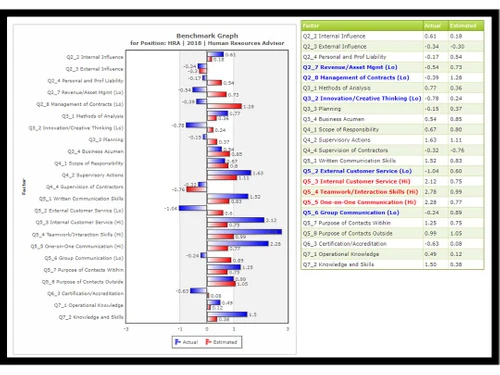Screen dimensions: 500x375
Task: Click Estimated value 1.05 in Contacts Outside table row
Action: coord(456,233)
